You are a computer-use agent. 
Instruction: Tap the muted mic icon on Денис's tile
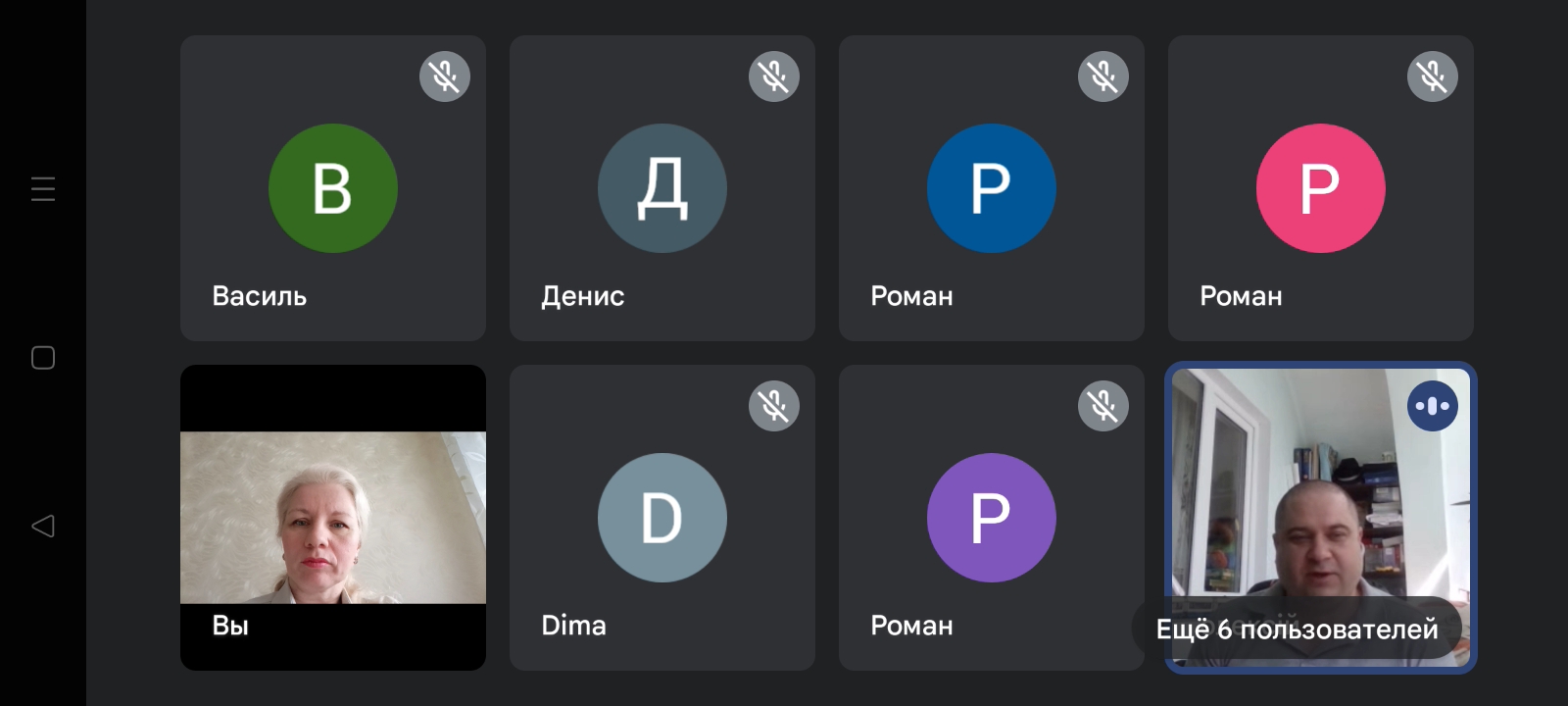[x=774, y=76]
